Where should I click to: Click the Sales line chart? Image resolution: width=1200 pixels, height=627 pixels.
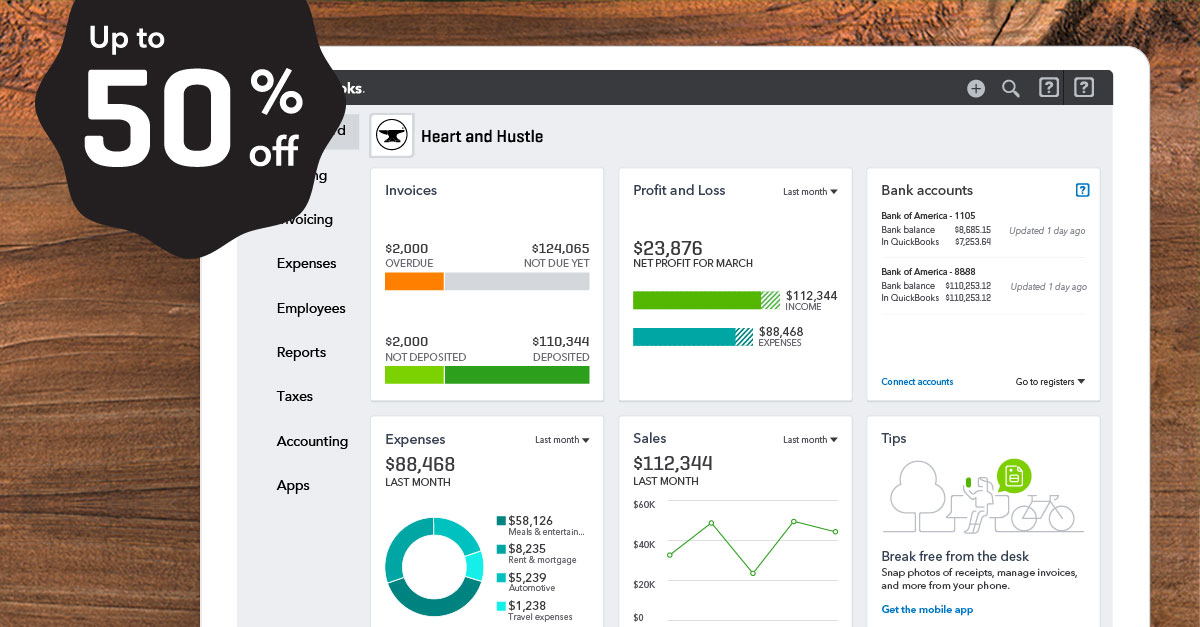coord(752,548)
